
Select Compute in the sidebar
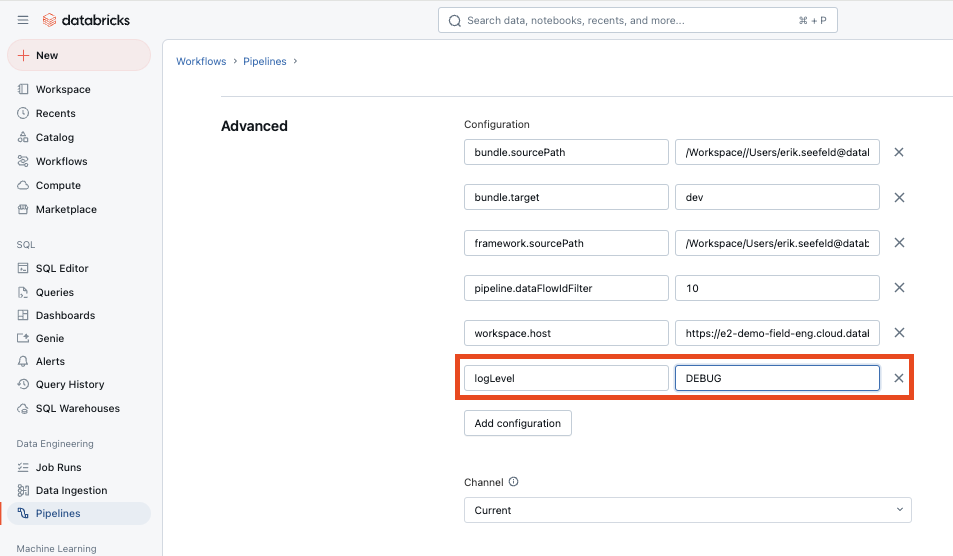coord(58,185)
